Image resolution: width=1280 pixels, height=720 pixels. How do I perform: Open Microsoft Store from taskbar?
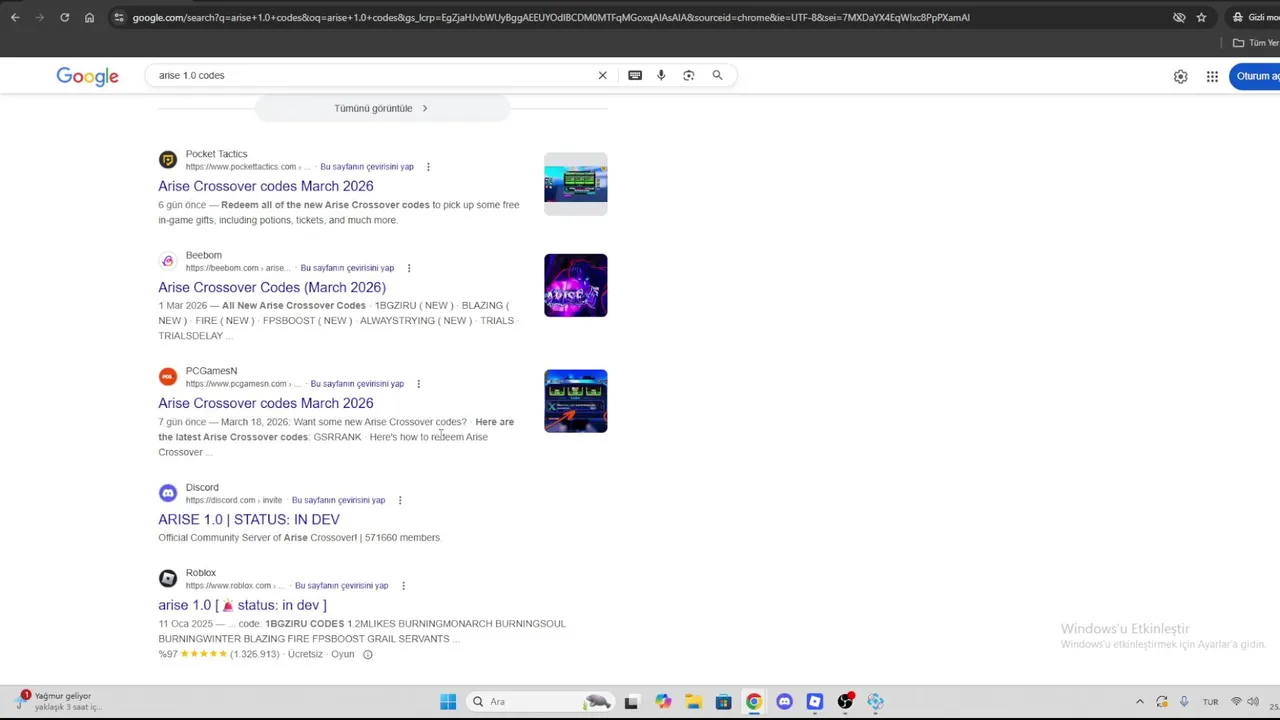723,702
